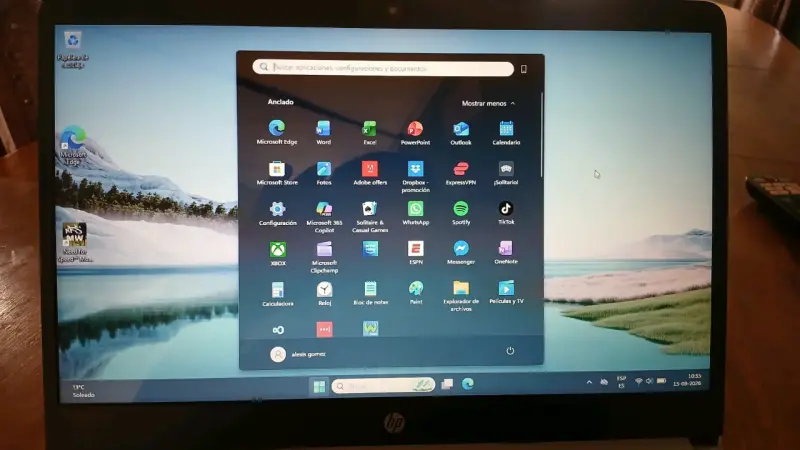Viewport: 800px width, 450px height.
Task: Open the Fotos app
Action: (323, 173)
